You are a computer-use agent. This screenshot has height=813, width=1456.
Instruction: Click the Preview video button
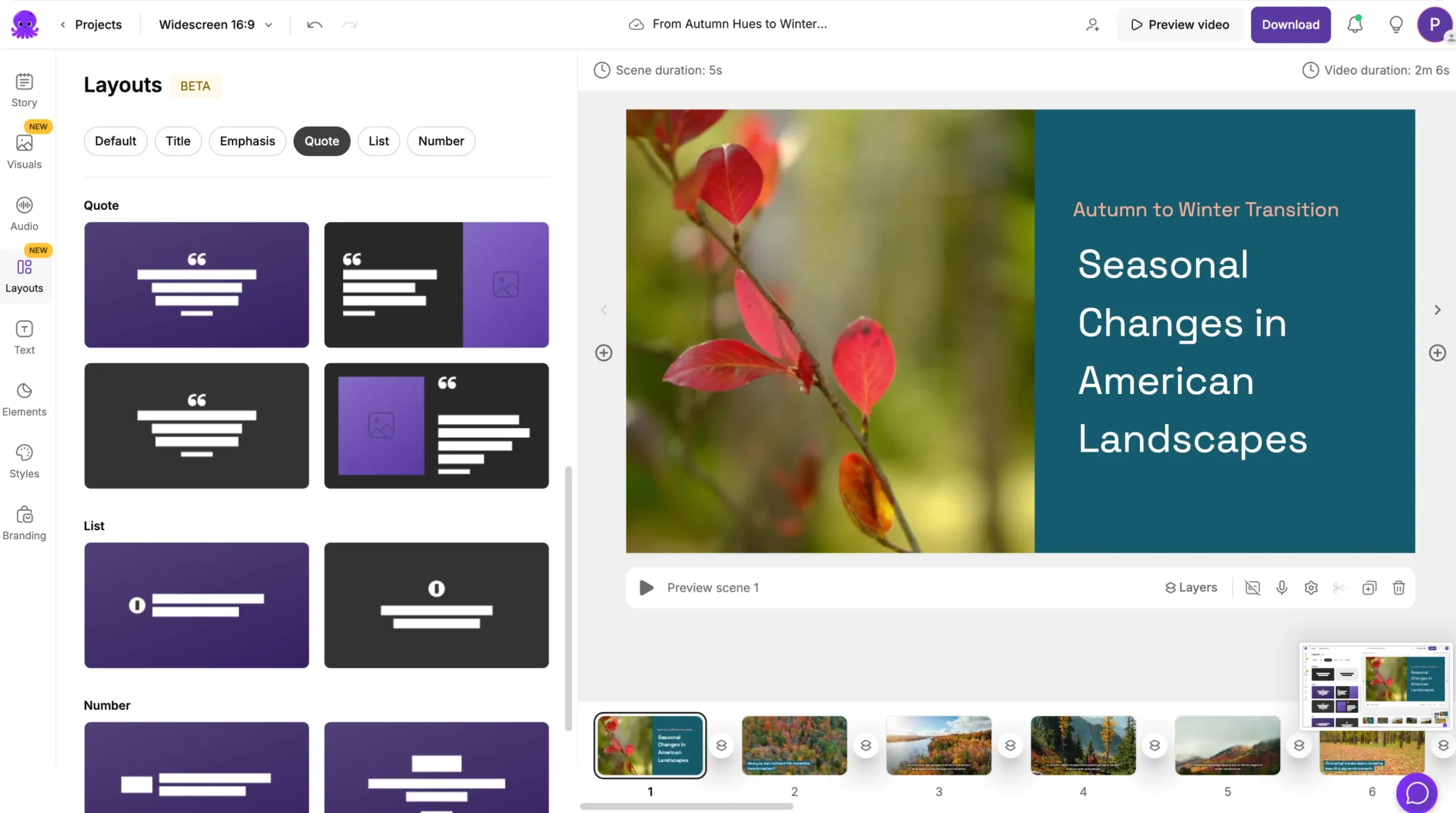[1180, 24]
